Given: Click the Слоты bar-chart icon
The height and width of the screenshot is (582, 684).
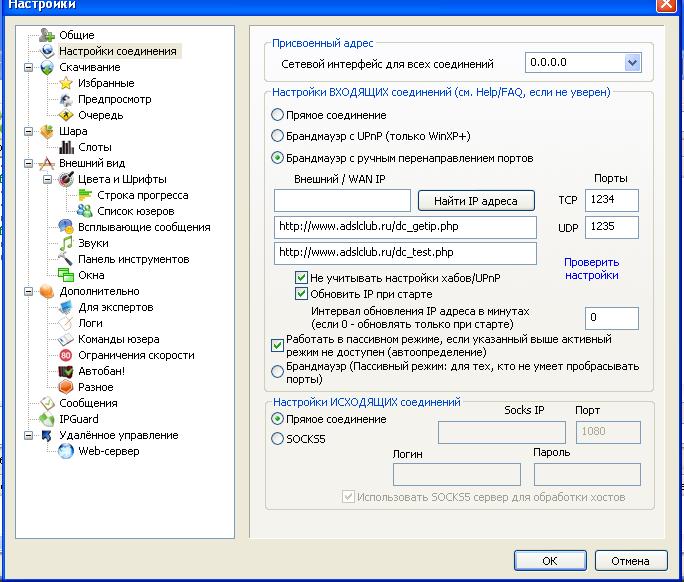Looking at the screenshot, I should (66, 147).
